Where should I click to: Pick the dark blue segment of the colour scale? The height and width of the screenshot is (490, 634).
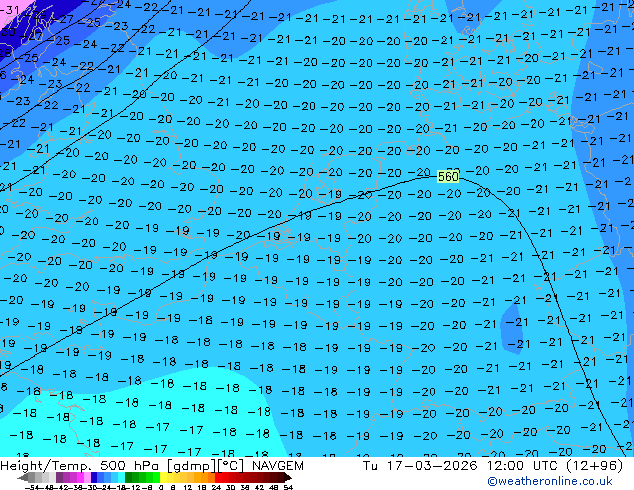tap(94, 477)
